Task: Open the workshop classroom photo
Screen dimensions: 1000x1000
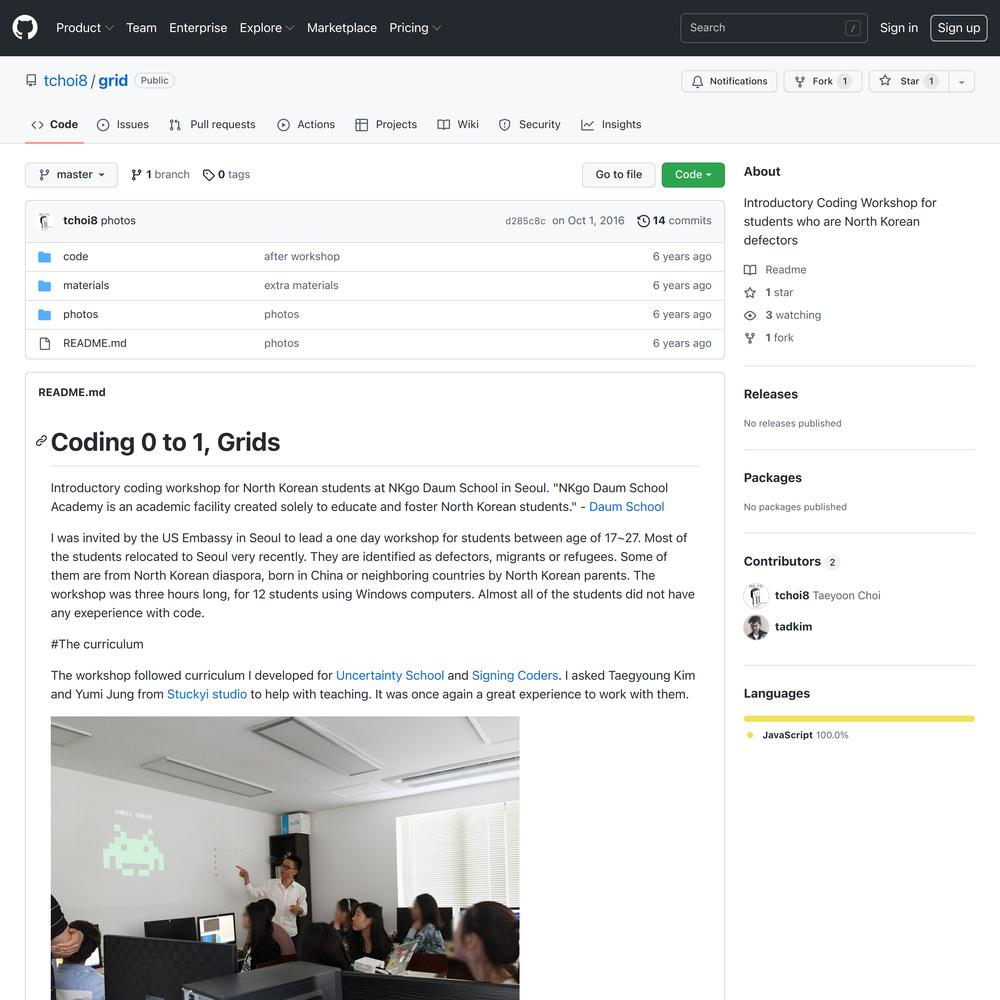Action: click(x=285, y=858)
